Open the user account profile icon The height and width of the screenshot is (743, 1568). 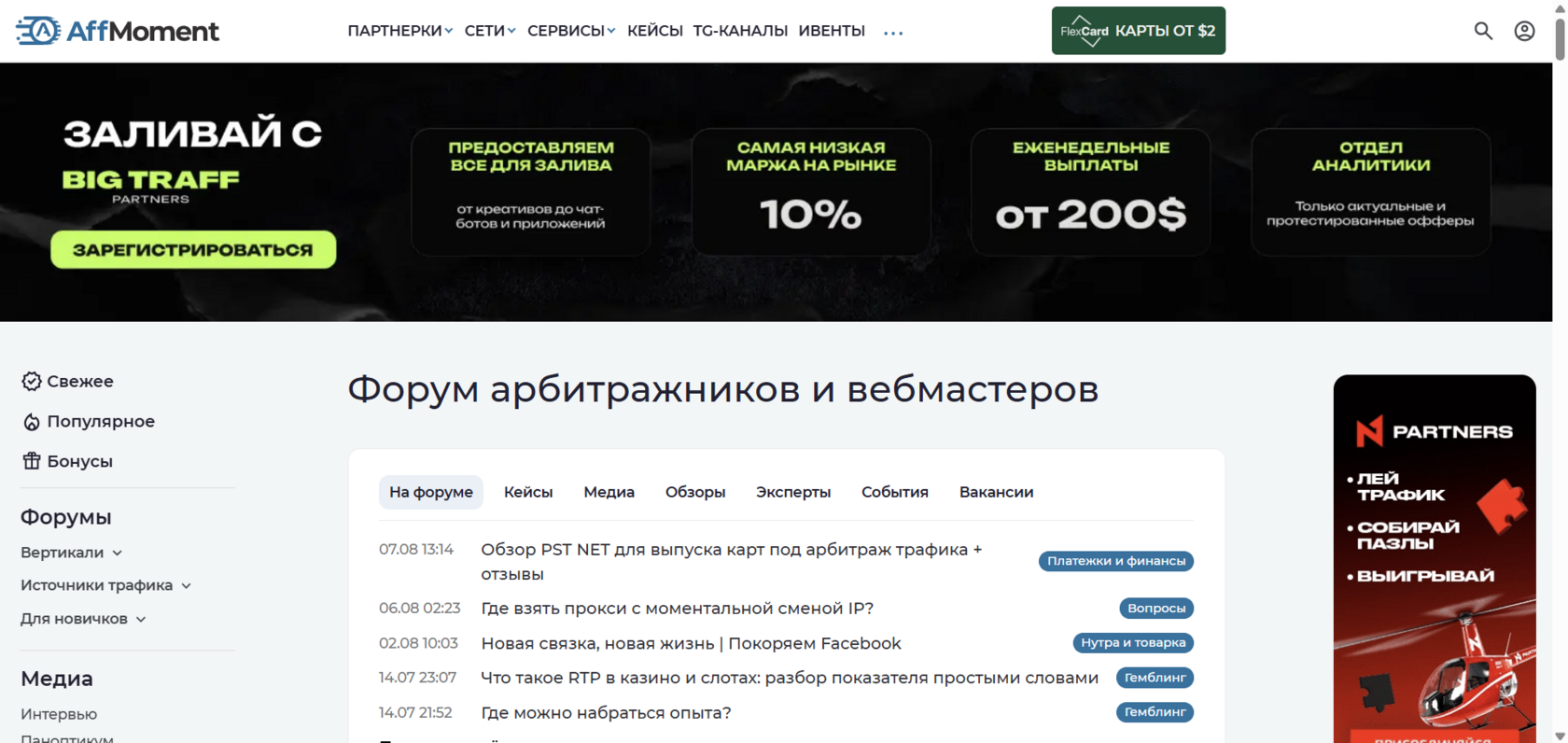click(x=1524, y=31)
